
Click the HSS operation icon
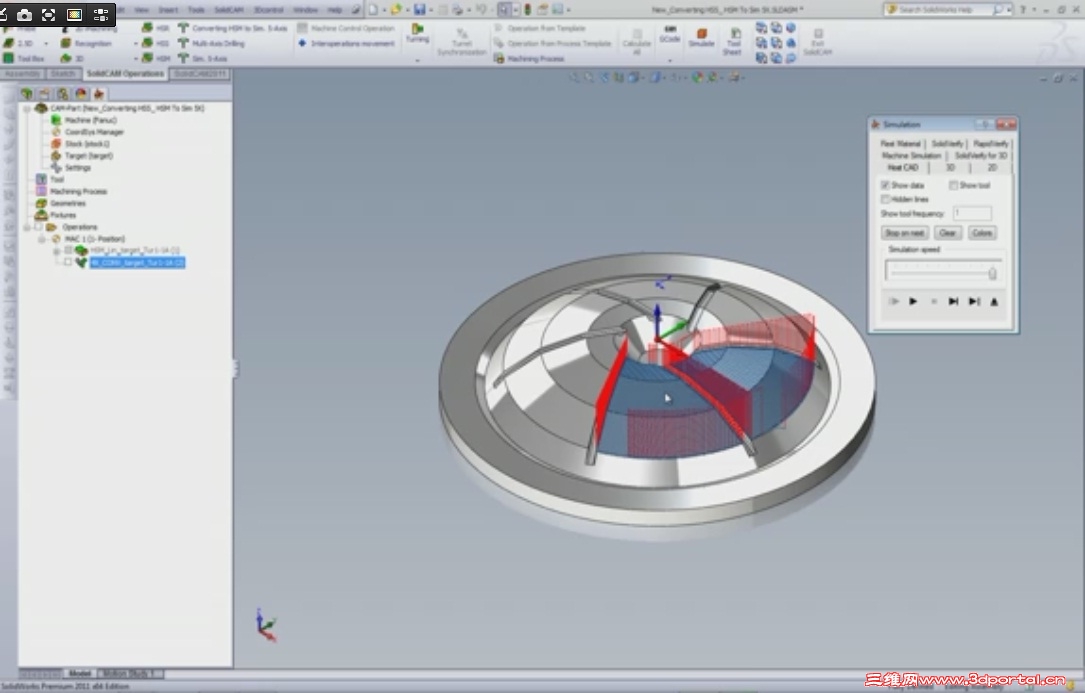click(x=156, y=43)
